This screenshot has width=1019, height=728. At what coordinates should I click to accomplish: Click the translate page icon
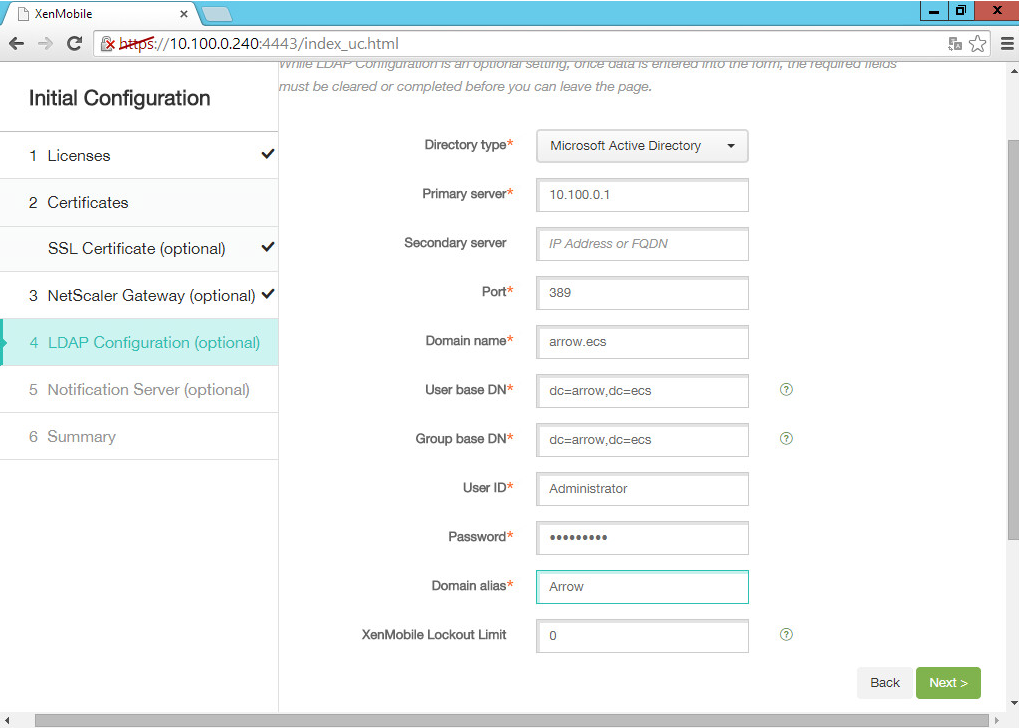point(955,44)
